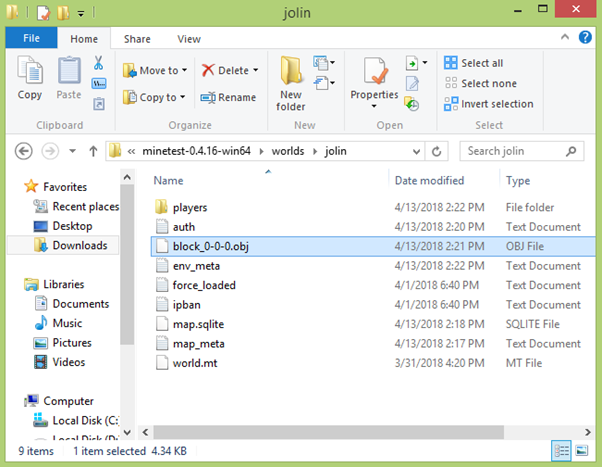Click the search magnifier icon

(571, 151)
